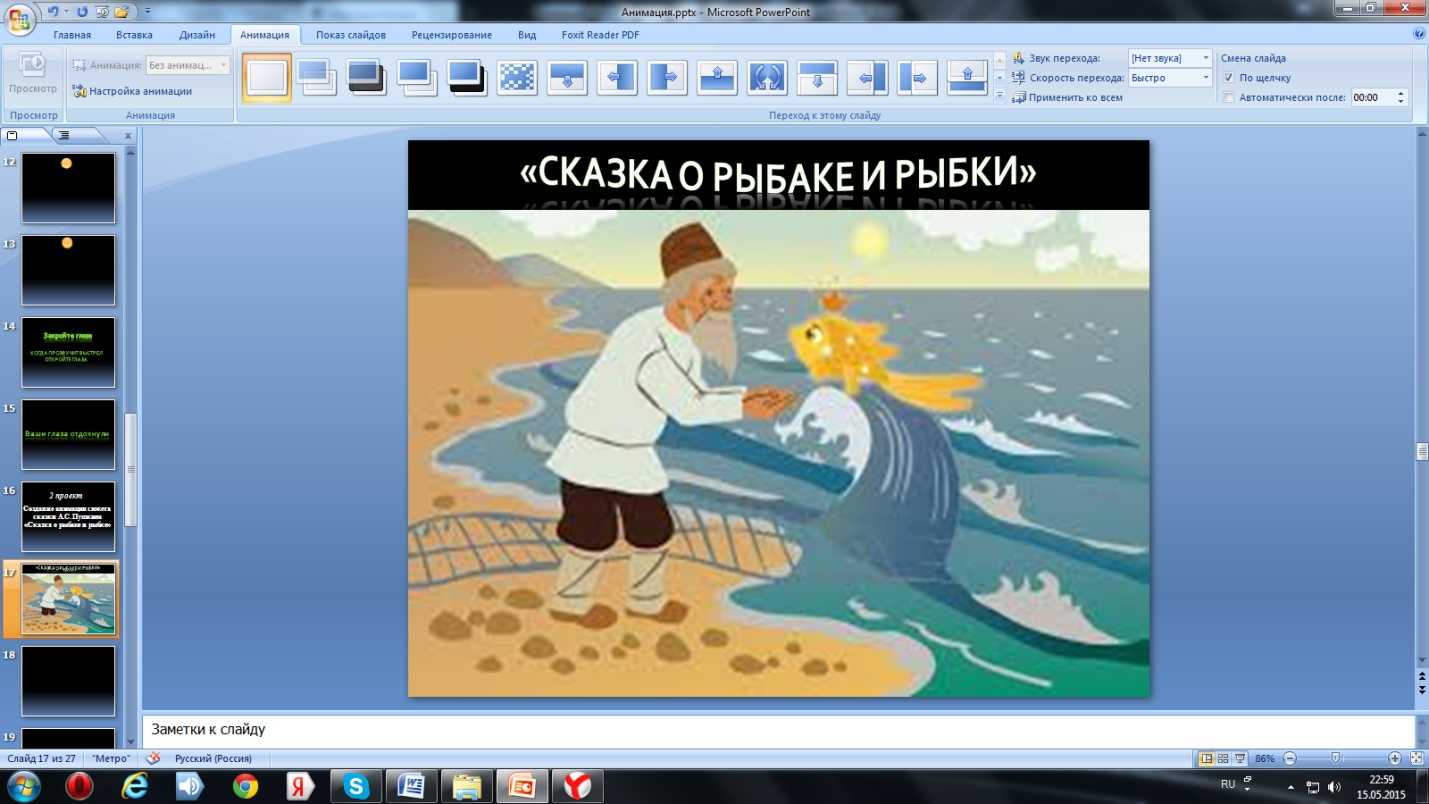This screenshot has height=804, width=1429.
Task: Select slide 16 thumbnail '2 проект'
Action: (68, 517)
